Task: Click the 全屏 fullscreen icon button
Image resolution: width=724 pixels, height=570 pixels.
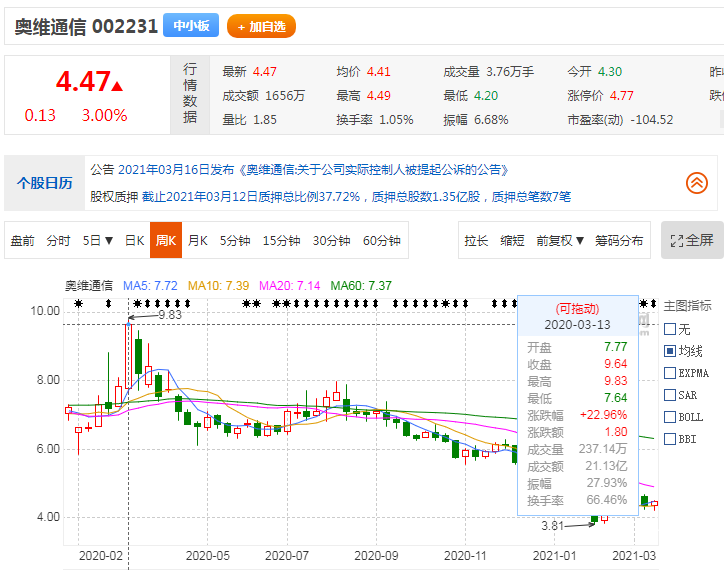Action: point(692,240)
